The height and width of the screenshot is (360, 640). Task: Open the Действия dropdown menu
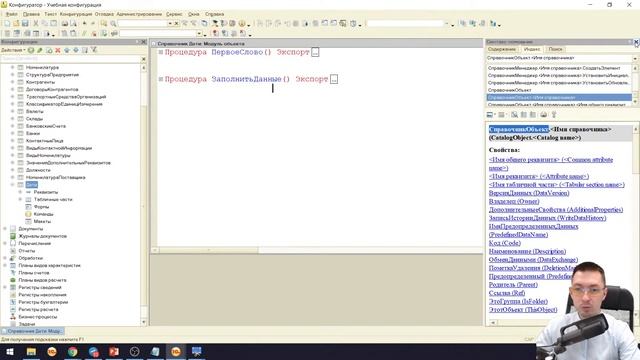[13, 50]
